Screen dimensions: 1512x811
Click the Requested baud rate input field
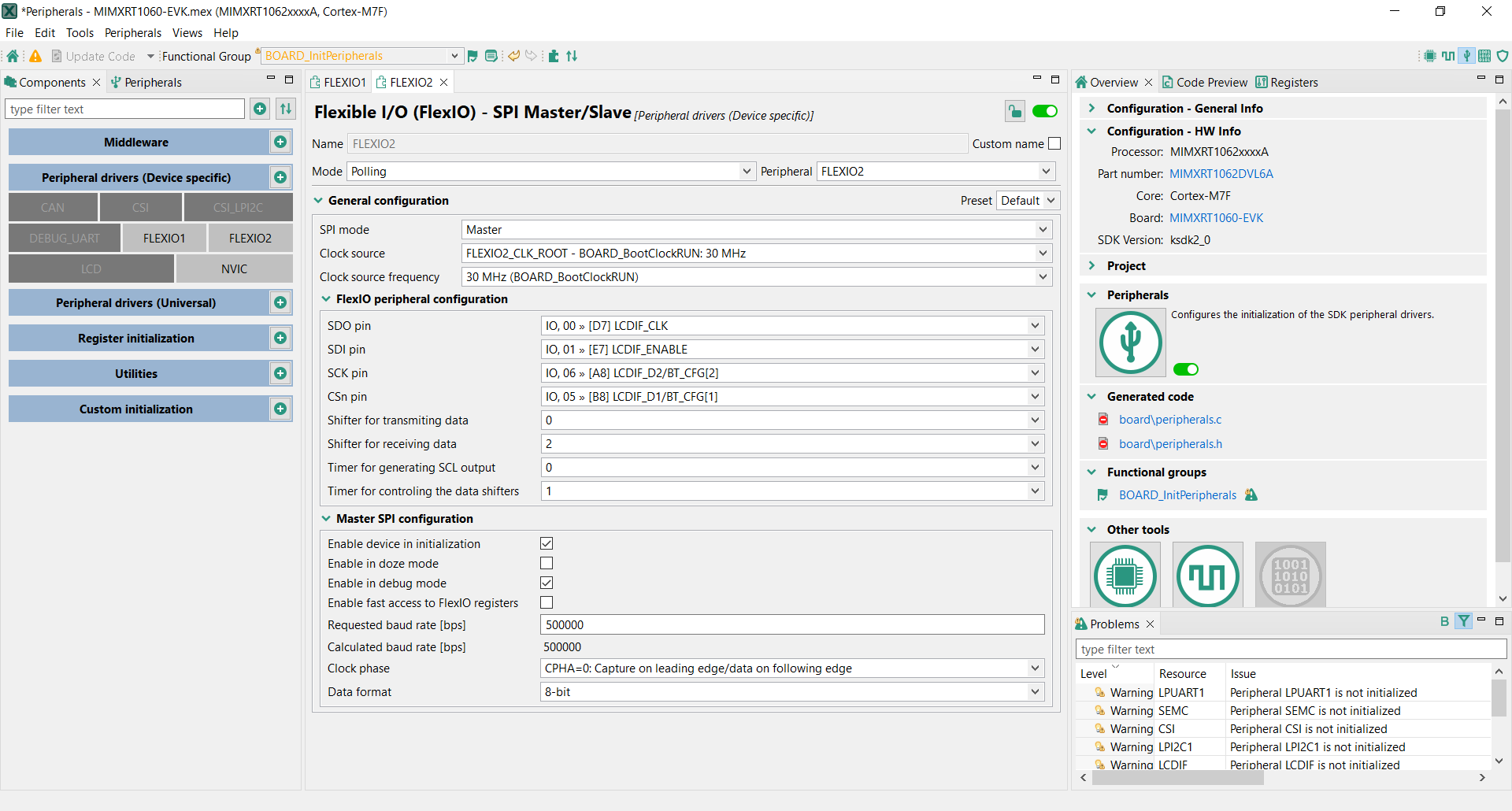pyautogui.click(x=791, y=625)
